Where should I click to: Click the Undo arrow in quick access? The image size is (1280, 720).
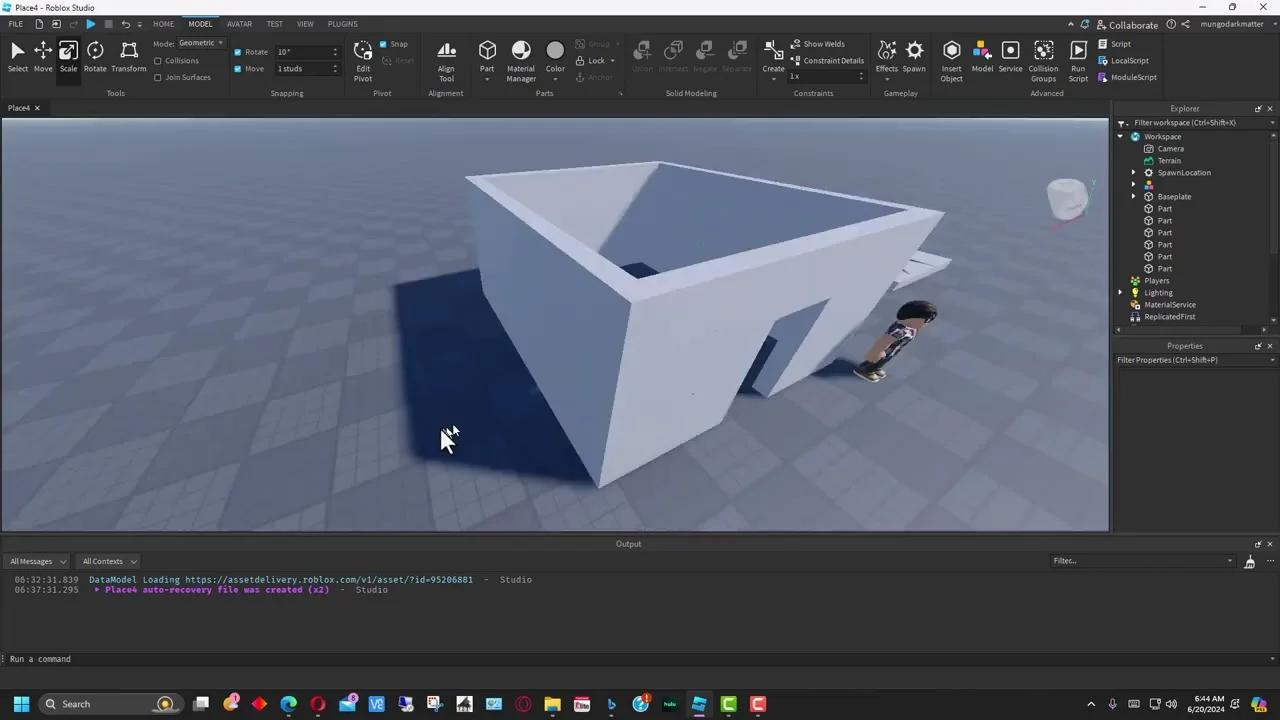pos(125,24)
